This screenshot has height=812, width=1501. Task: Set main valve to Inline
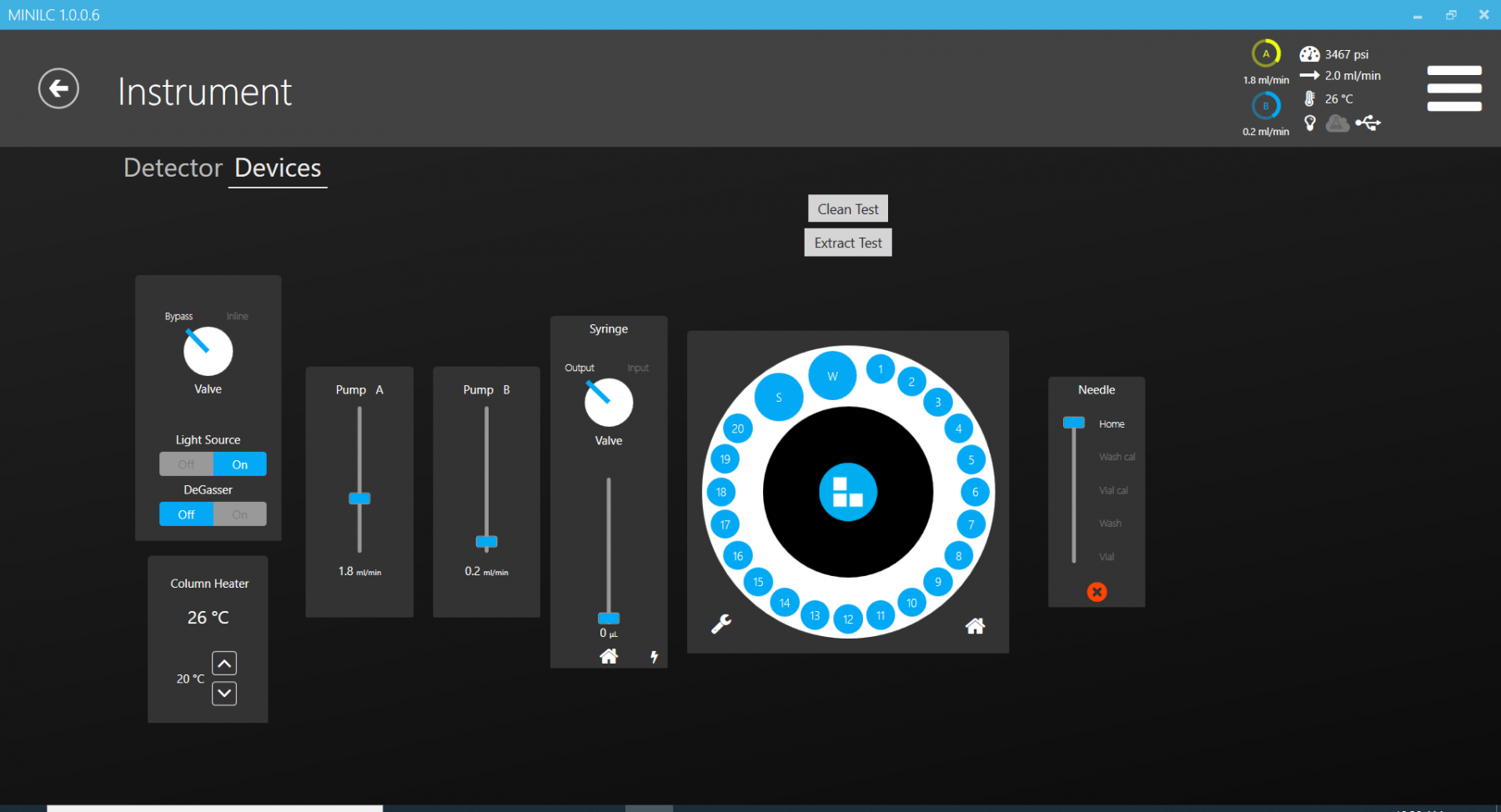pos(237,317)
